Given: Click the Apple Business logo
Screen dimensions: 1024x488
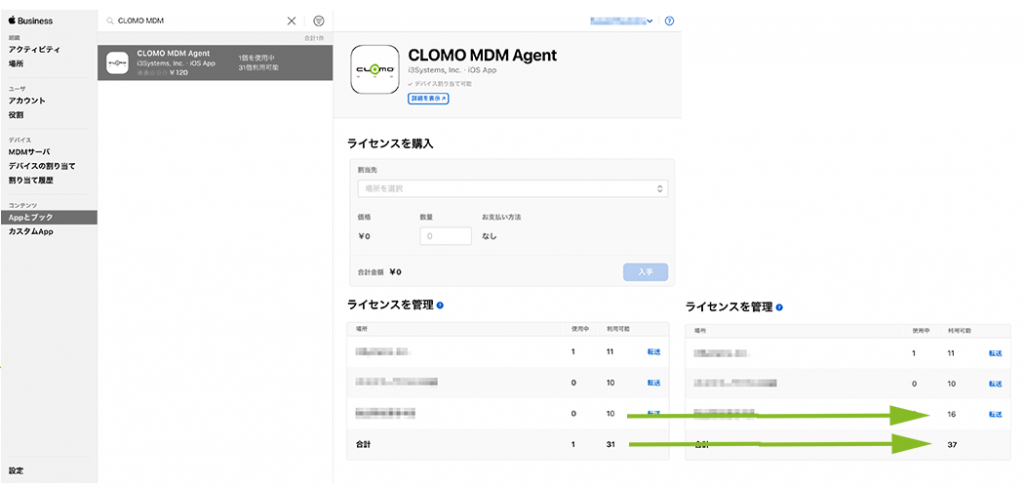Looking at the screenshot, I should pyautogui.click(x=31, y=21).
